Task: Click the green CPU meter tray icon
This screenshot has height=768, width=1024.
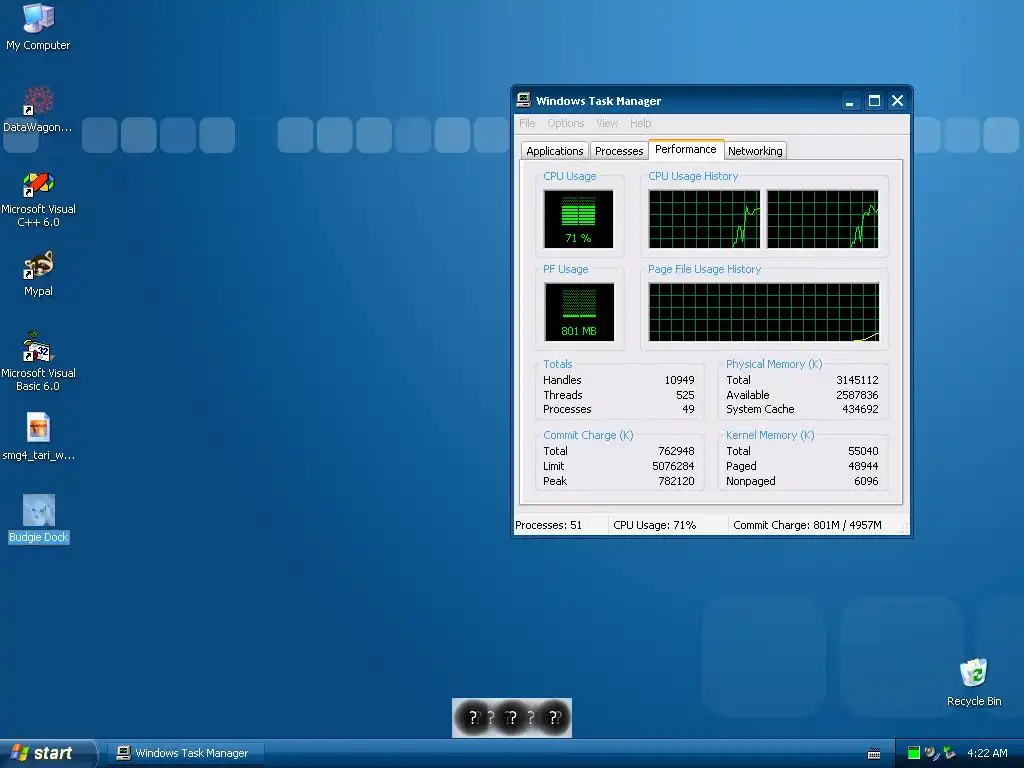Action: pos(914,753)
